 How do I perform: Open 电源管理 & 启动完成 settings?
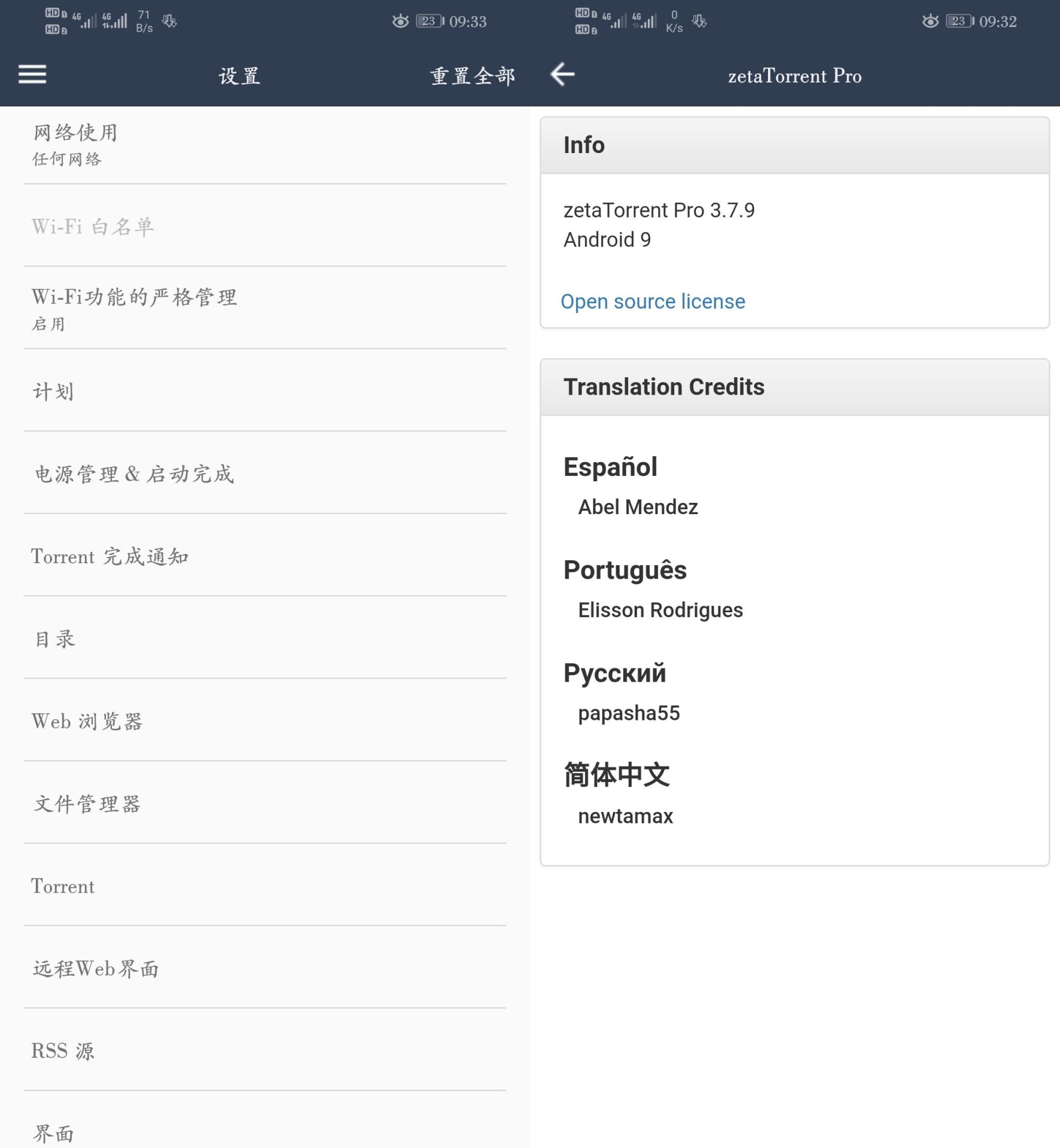pos(264,474)
